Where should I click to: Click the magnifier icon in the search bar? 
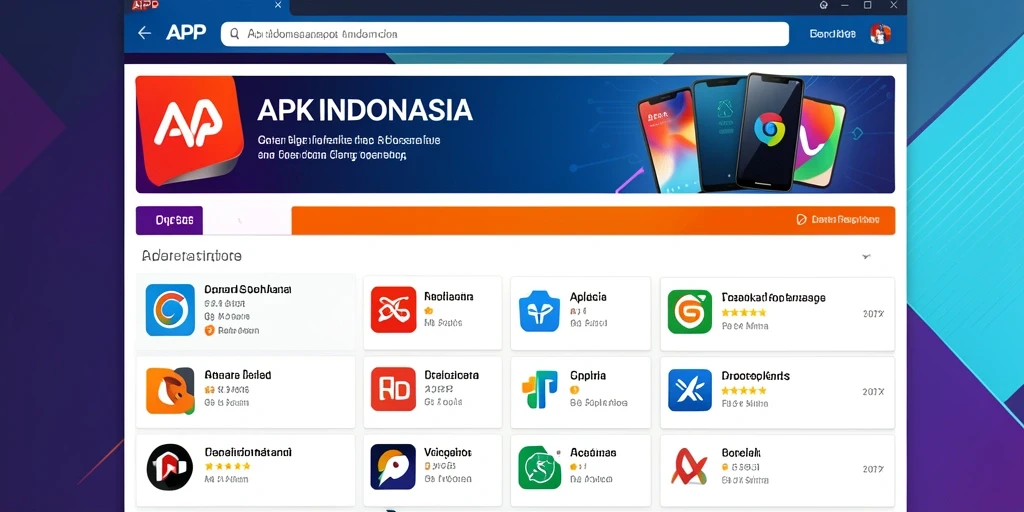(234, 33)
